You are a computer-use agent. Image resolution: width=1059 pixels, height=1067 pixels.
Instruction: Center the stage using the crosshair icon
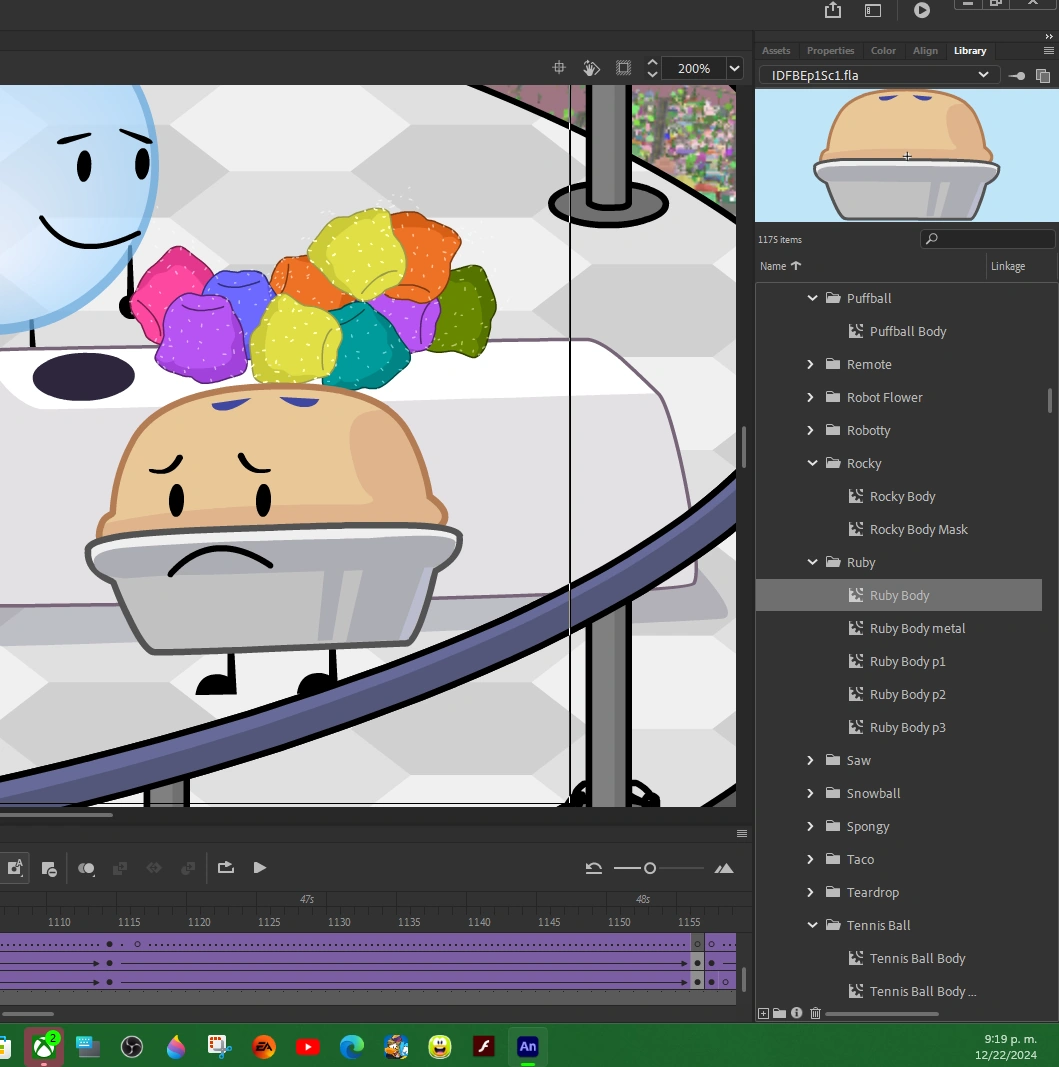pos(559,68)
